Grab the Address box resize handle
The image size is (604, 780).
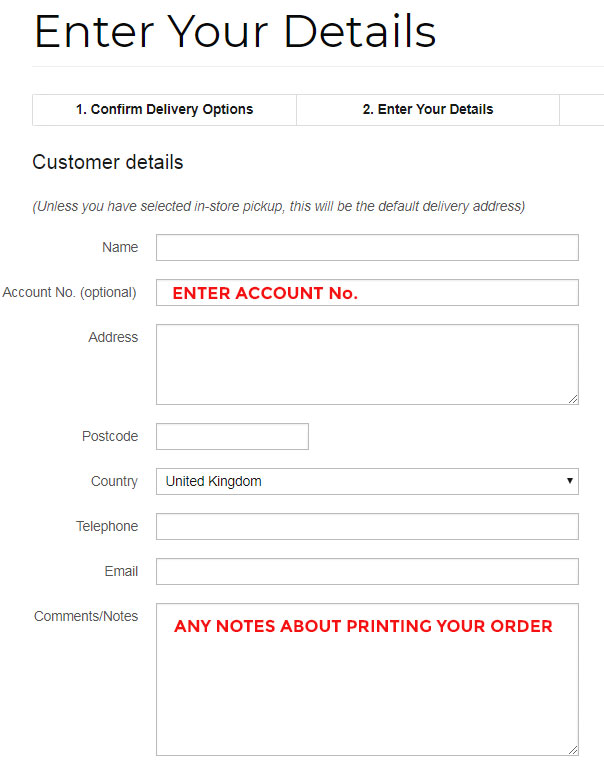(x=573, y=399)
